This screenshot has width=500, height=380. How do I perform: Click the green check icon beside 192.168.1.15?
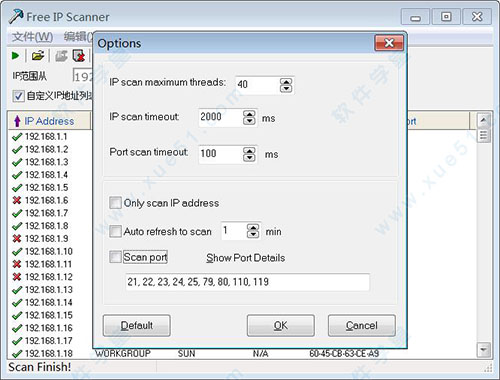point(17,315)
